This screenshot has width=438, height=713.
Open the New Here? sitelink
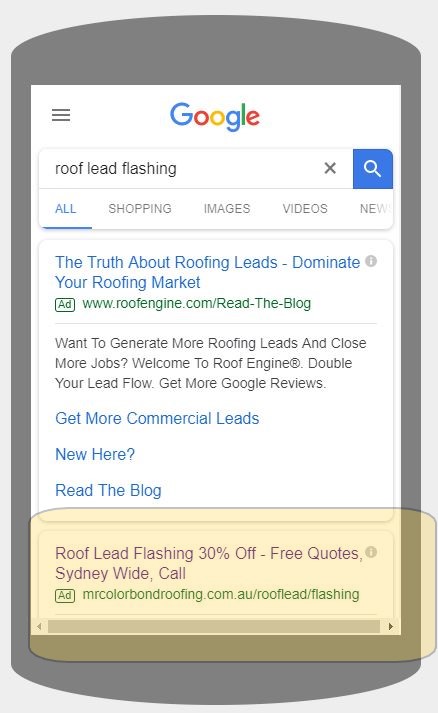[95, 454]
